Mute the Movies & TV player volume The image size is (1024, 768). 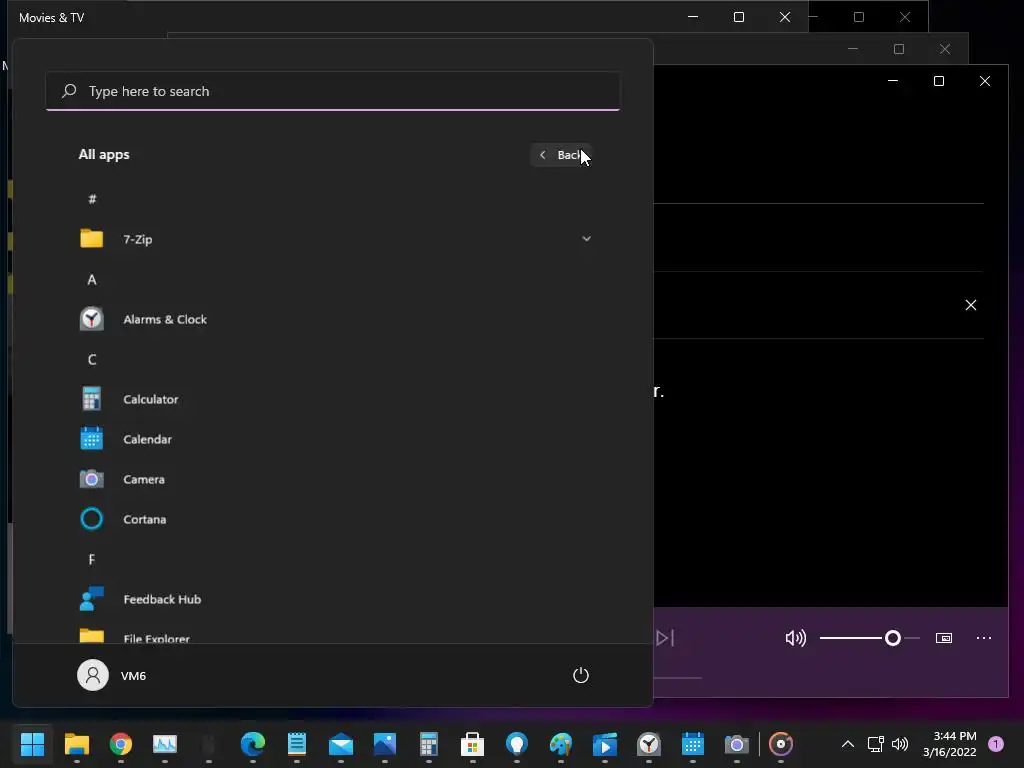795,638
